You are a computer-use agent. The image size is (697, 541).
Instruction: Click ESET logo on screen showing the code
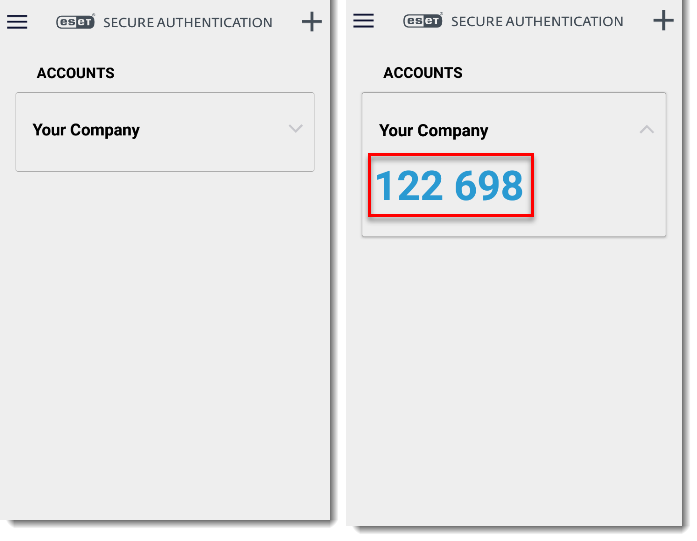[x=422, y=21]
